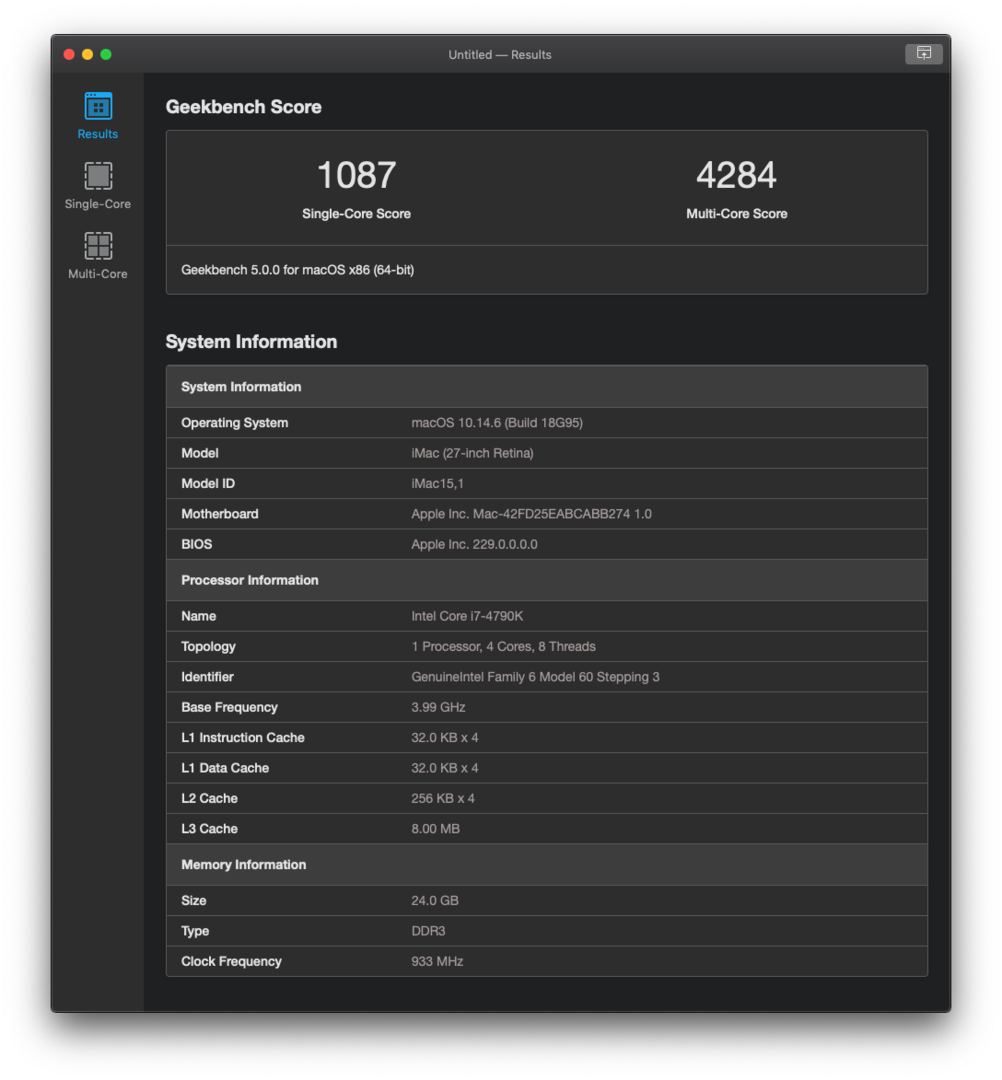Image resolution: width=1002 pixels, height=1080 pixels.
Task: Click the single-core score value 1087
Action: point(356,175)
